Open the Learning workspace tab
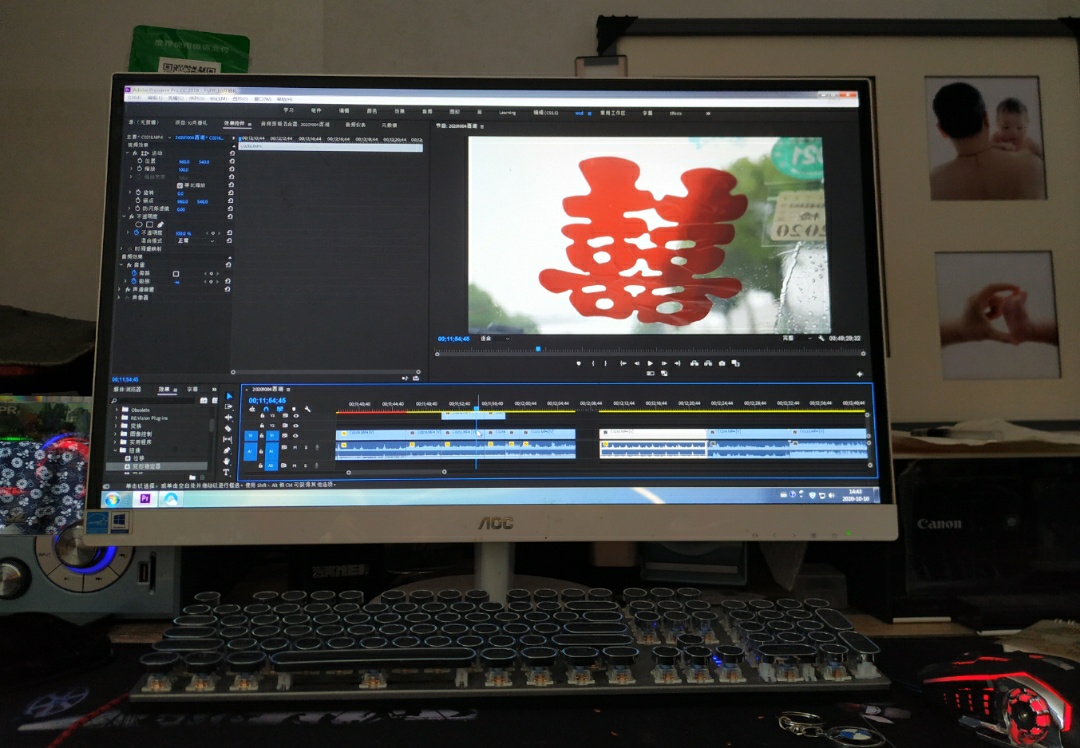The image size is (1080, 748). [508, 112]
